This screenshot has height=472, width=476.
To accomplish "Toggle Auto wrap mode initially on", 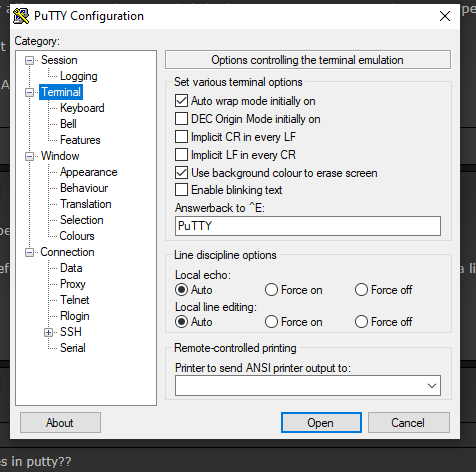I will click(181, 101).
